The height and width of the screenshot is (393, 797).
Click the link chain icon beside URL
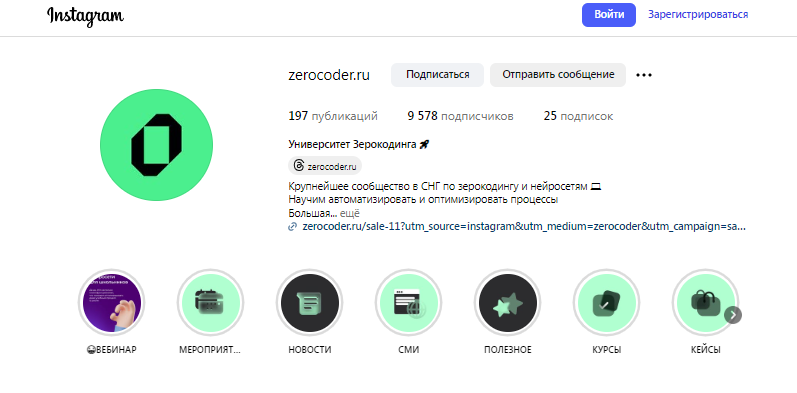pos(292,227)
